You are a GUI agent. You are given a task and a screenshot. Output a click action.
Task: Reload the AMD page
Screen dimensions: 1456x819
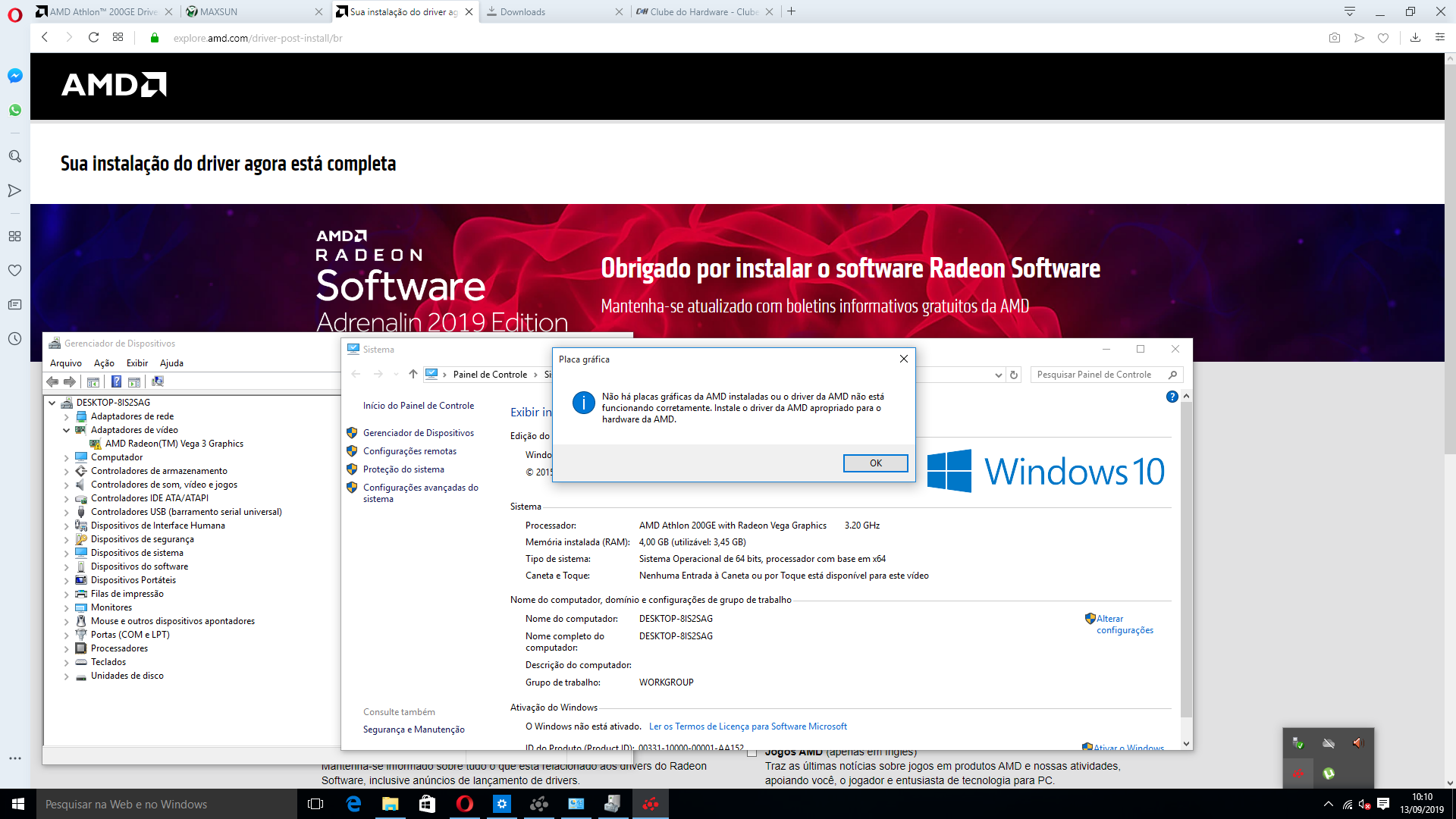93,37
